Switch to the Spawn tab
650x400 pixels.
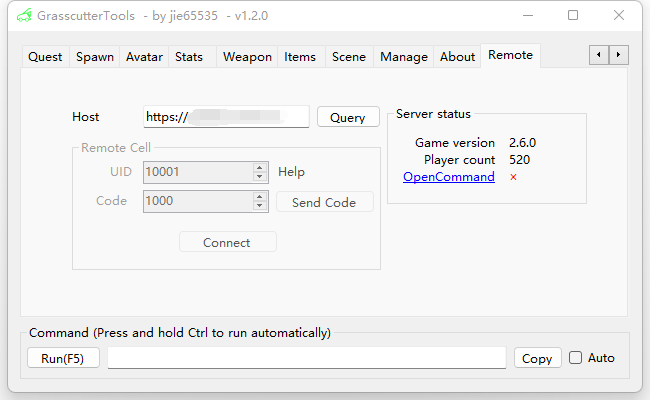click(x=95, y=57)
